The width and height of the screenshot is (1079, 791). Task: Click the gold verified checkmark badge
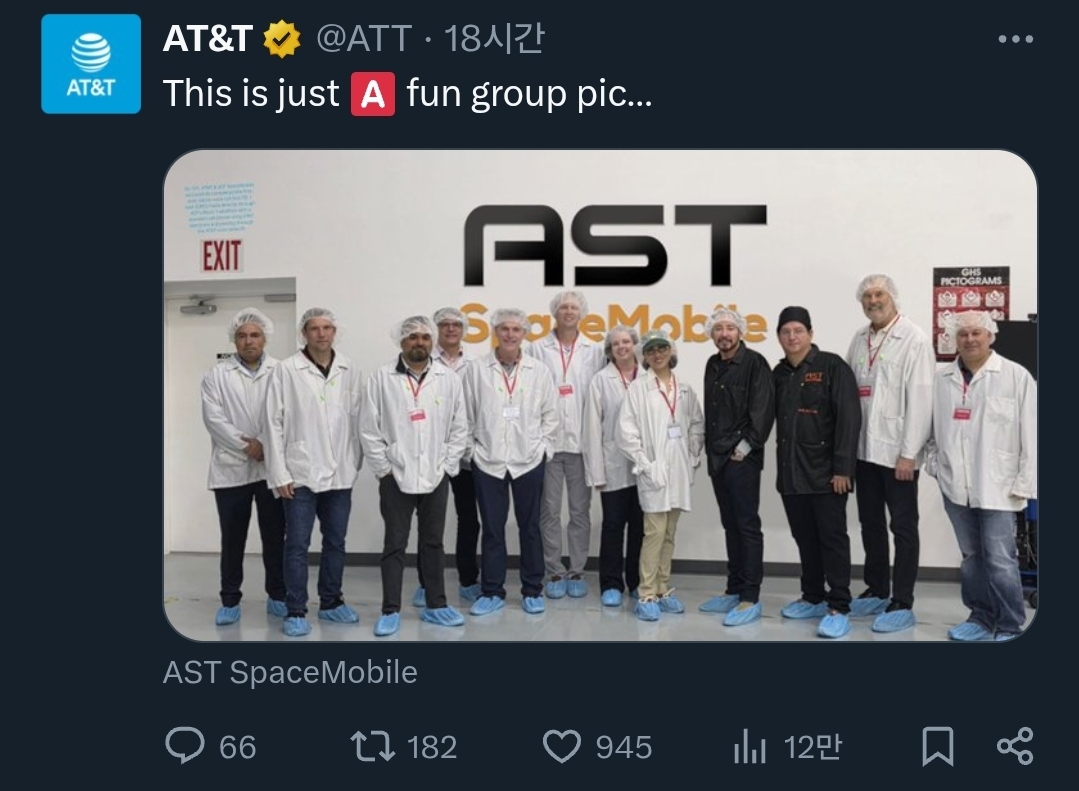[282, 39]
